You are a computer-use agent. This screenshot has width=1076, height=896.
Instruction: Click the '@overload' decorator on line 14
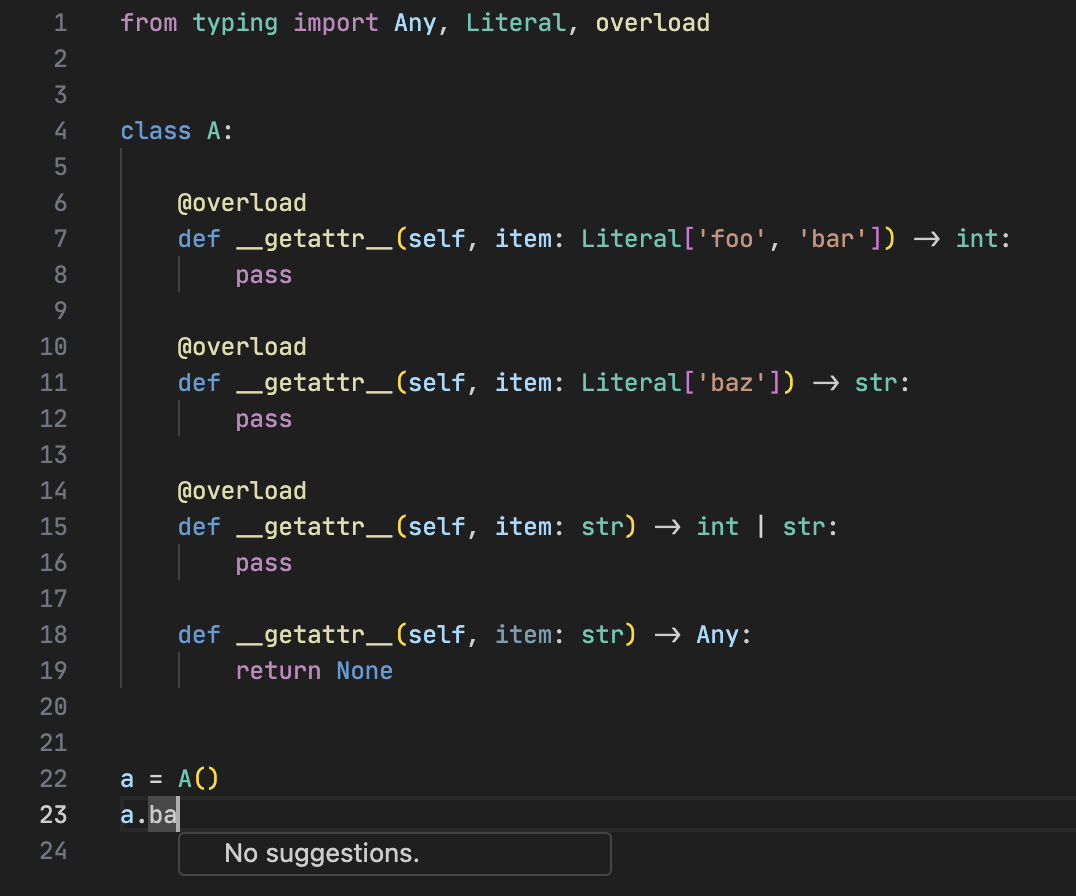[242, 490]
